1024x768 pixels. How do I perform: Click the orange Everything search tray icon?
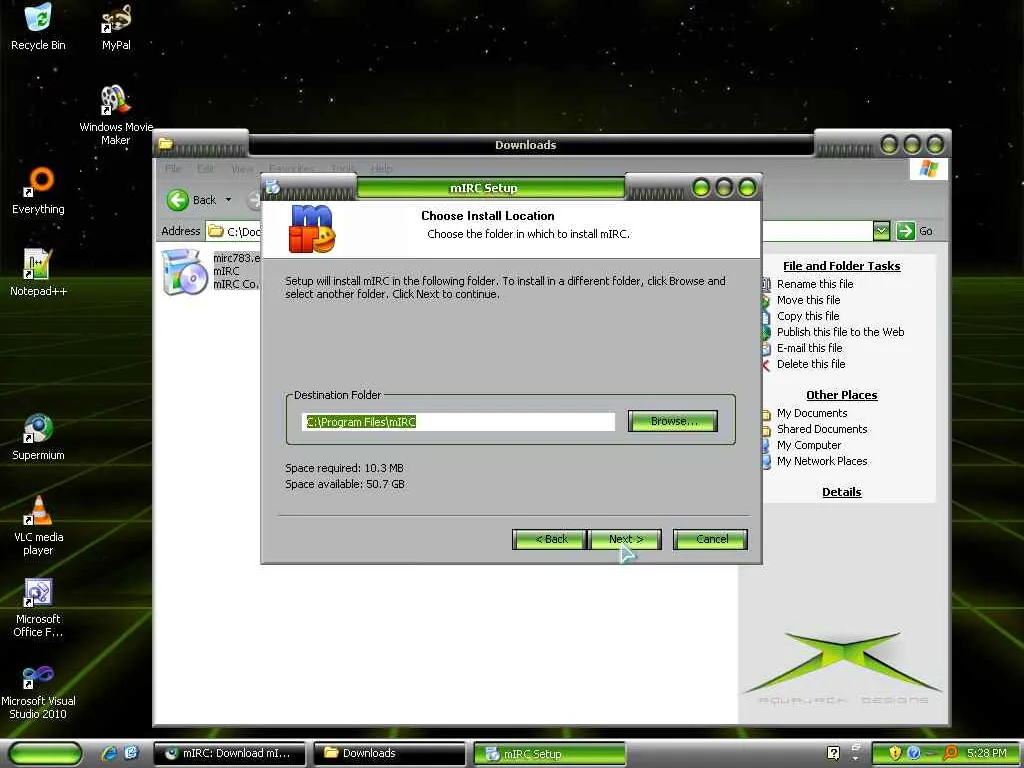950,753
